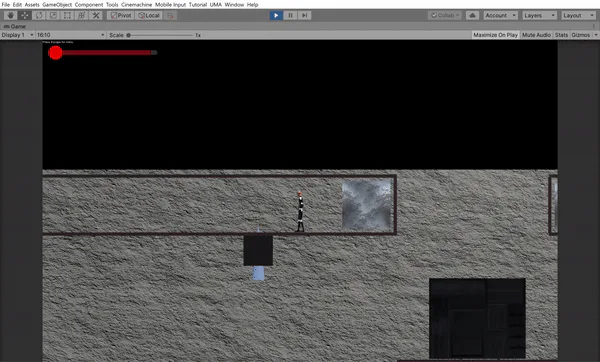Open the 16:10 aspect ratio dropdown
The image size is (600, 362).
pyautogui.click(x=71, y=35)
